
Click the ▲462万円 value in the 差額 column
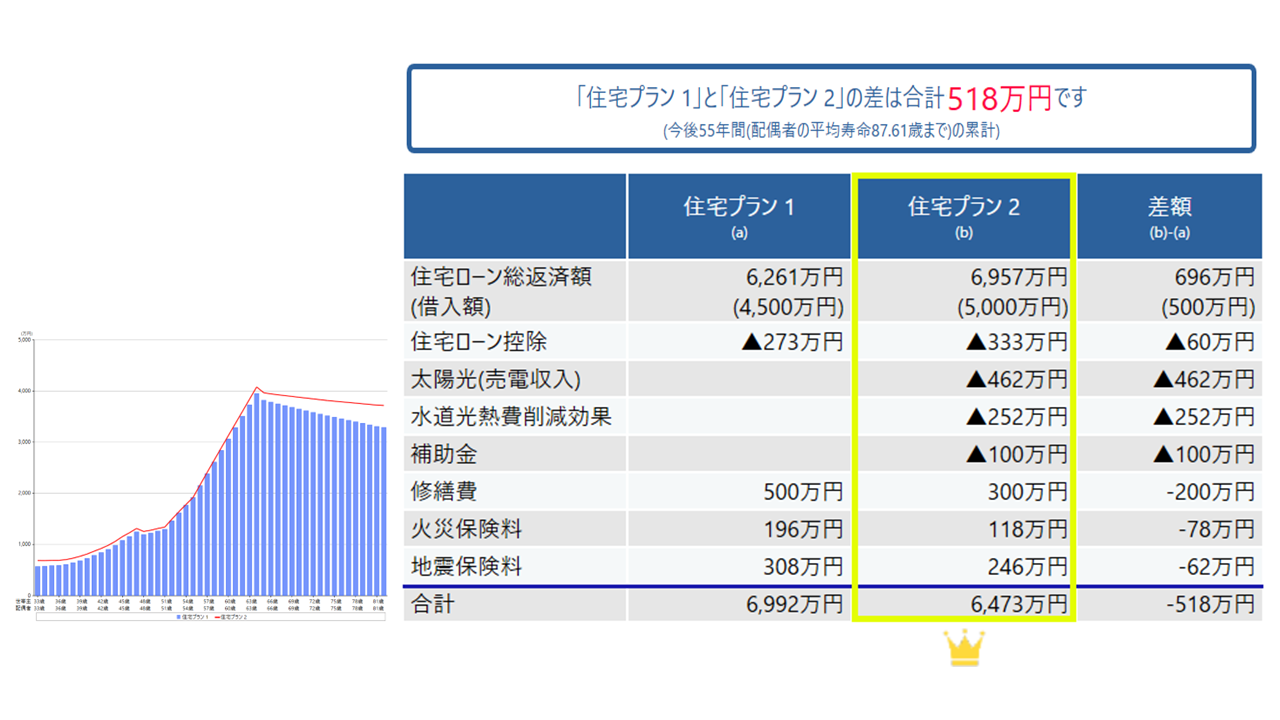coord(1203,379)
